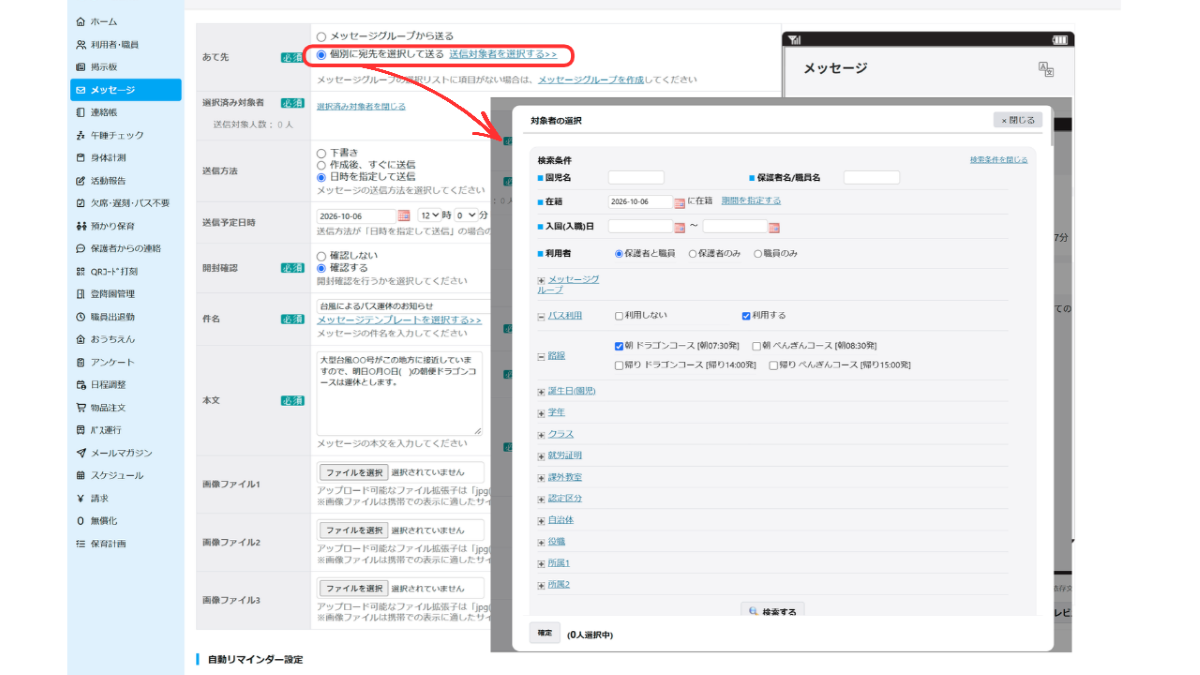Open calendar picker beside 送信予定日時 date
This screenshot has width=1200, height=675.
(x=404, y=215)
